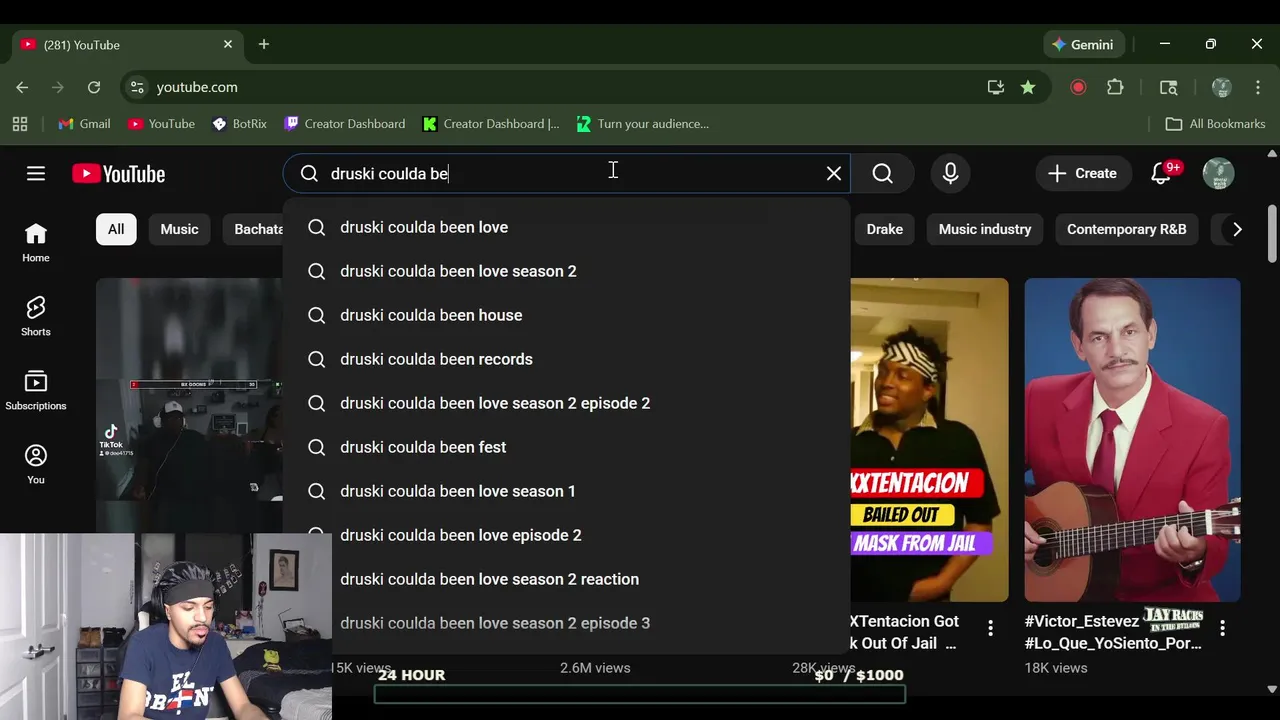Choose suggestion 'druski coulda been fest'
The height and width of the screenshot is (720, 1280).
tap(567, 447)
